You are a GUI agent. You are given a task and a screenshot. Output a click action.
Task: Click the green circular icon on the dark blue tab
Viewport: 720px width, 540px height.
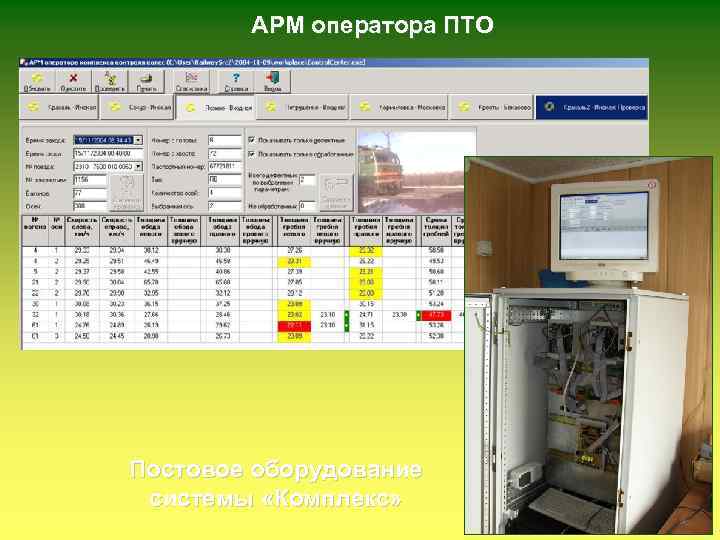[x=549, y=107]
